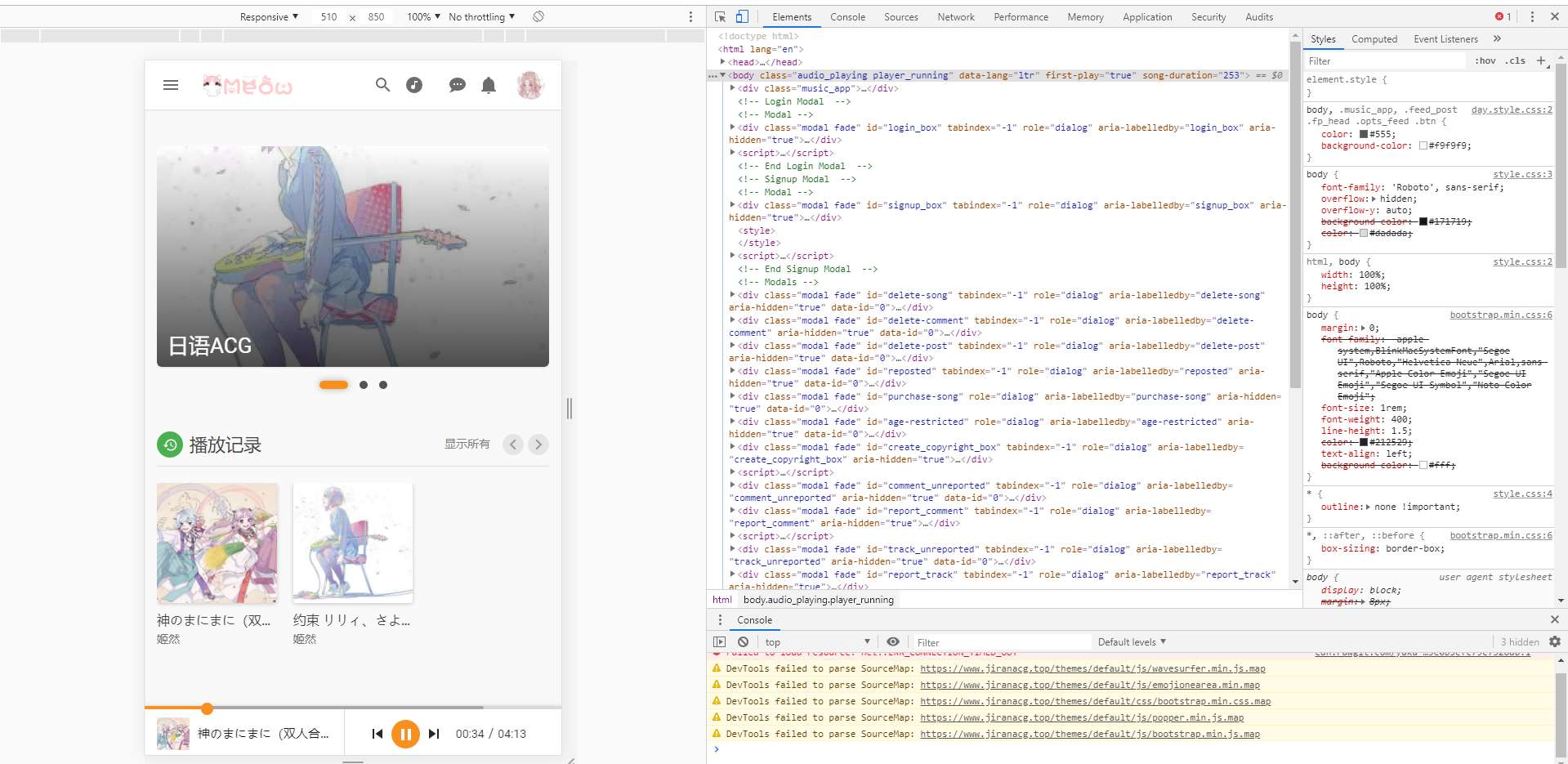Screen dimensions: 1568x764
Task: Toggle the inspect element picker
Action: (x=720, y=16)
